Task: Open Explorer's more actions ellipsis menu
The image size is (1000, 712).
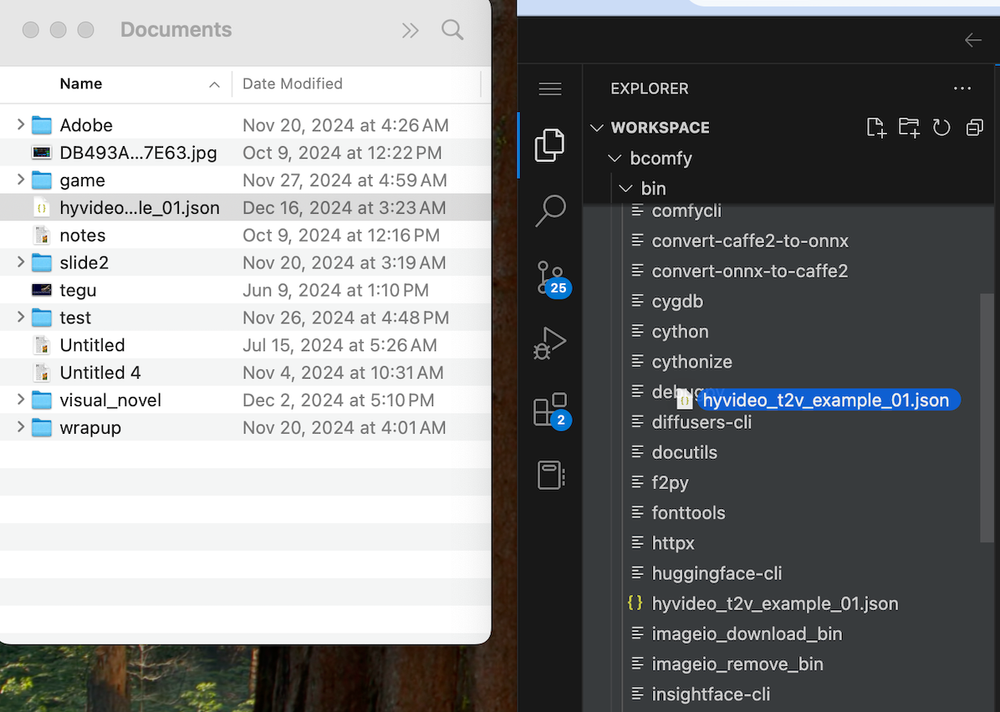Action: point(962,89)
